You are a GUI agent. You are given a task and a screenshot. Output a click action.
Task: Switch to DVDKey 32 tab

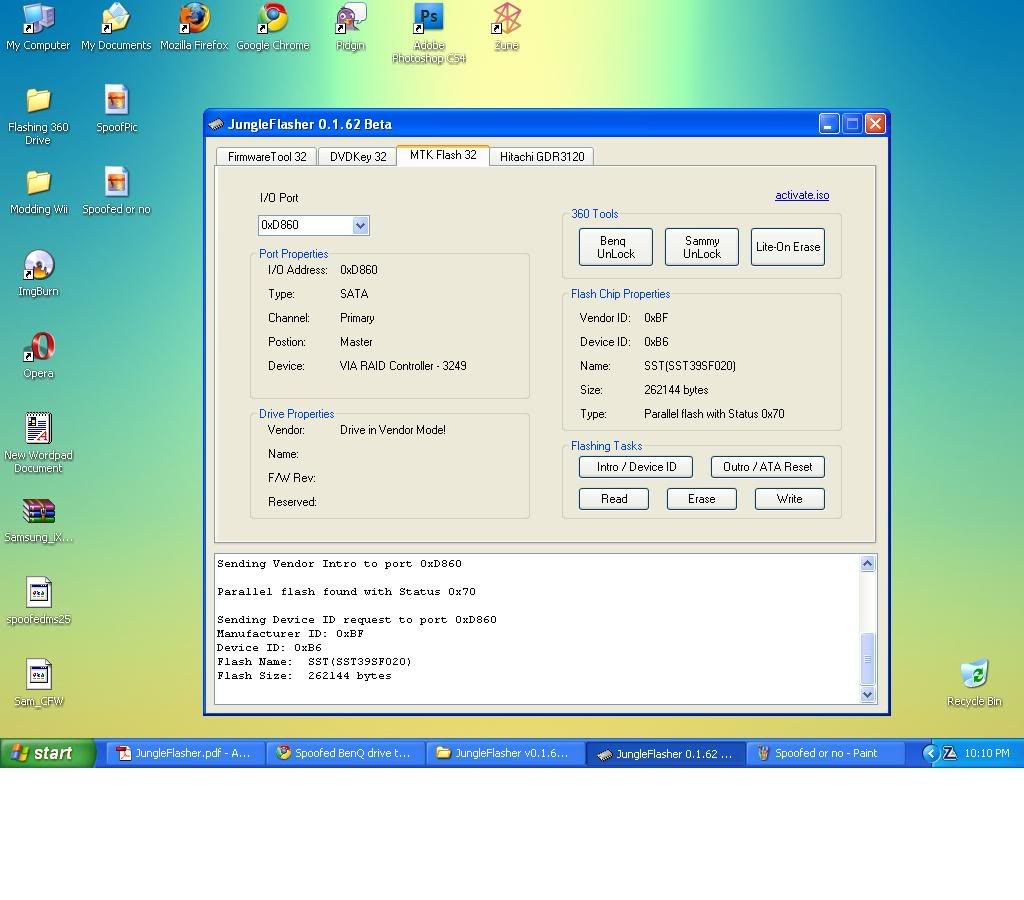pos(358,157)
